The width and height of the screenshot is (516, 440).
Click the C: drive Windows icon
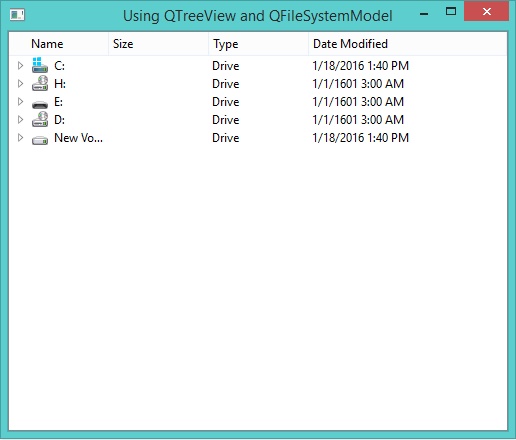click(40, 65)
